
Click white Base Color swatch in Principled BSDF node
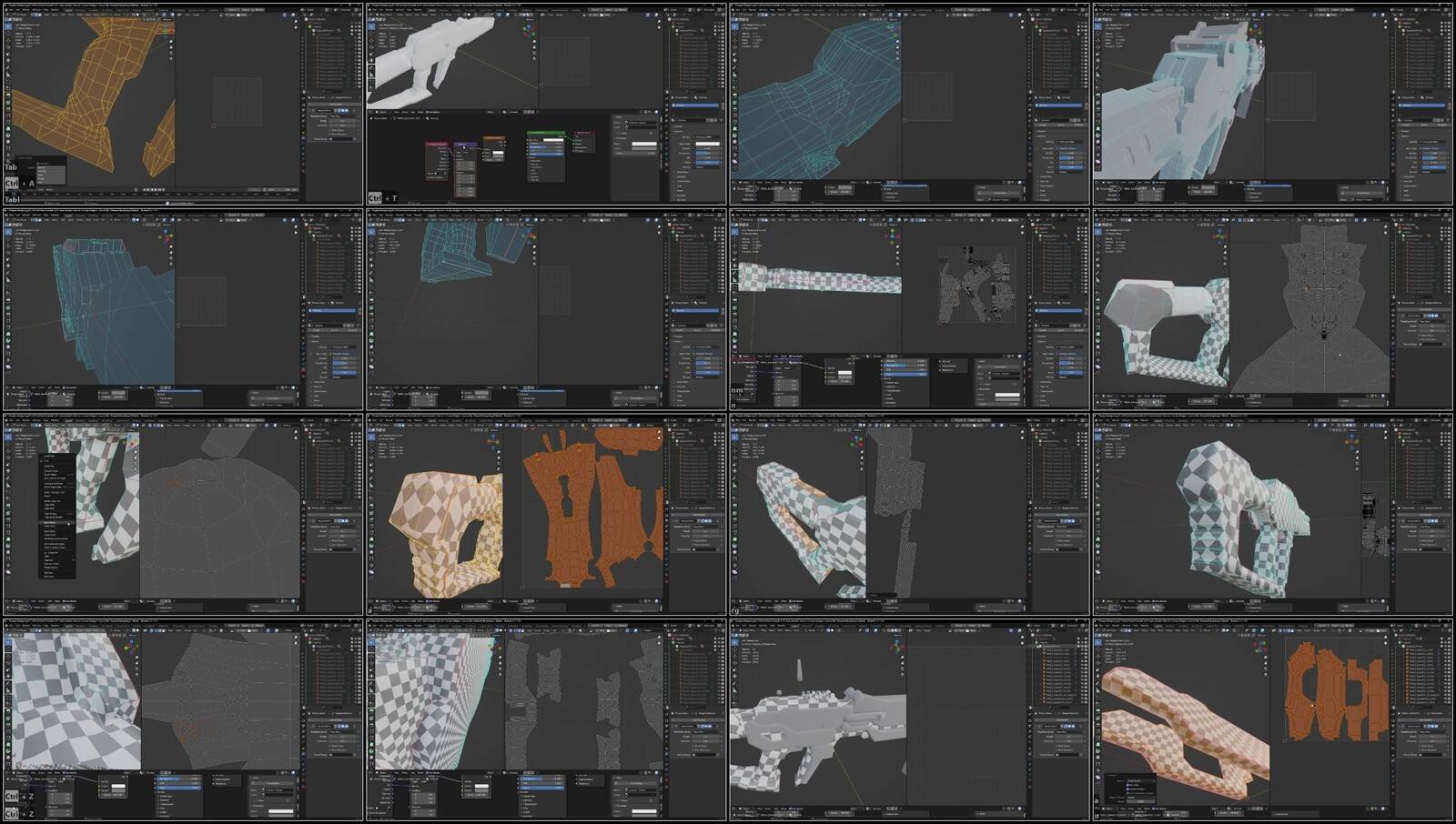point(553,140)
